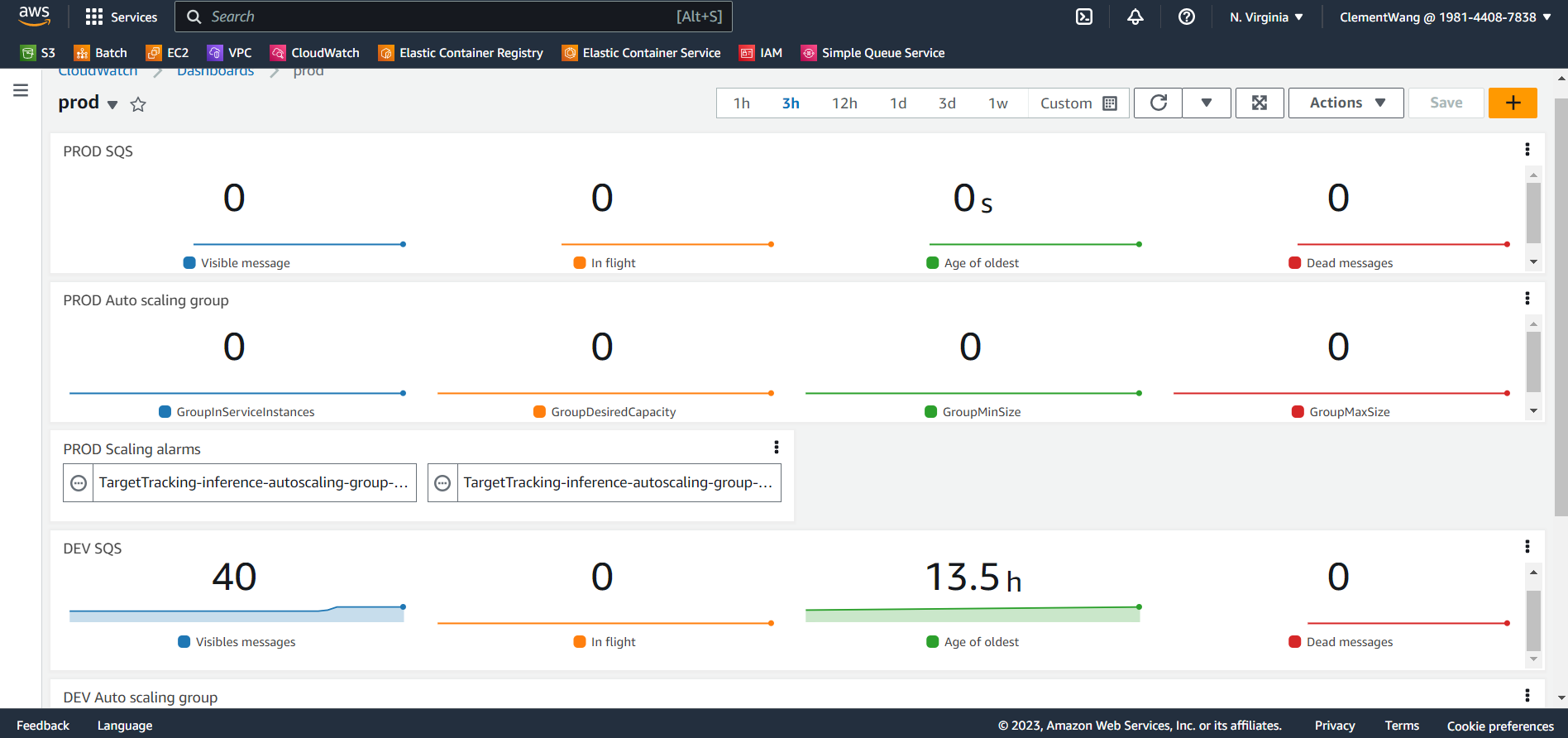Expand the Actions dropdown
Image resolution: width=1568 pixels, height=738 pixels.
[x=1346, y=103]
